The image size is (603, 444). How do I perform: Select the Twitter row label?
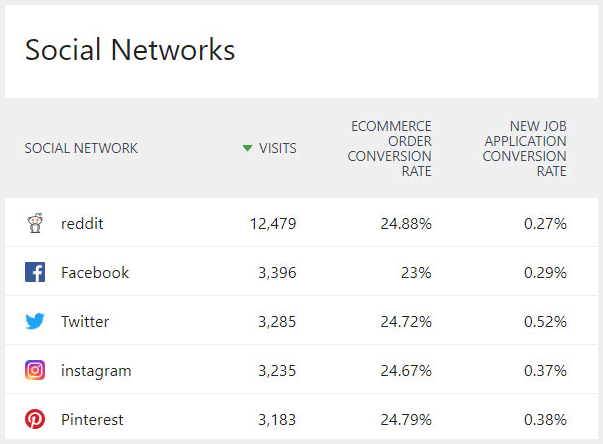(x=85, y=321)
